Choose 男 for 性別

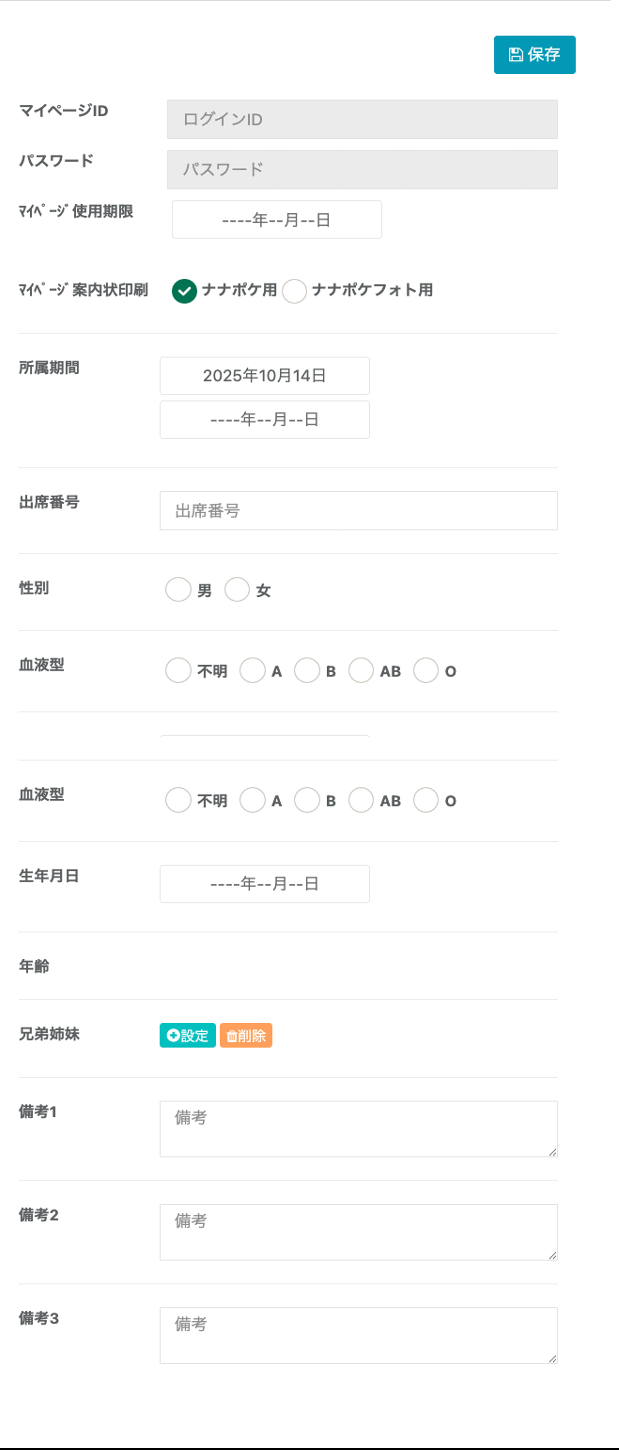click(178, 590)
